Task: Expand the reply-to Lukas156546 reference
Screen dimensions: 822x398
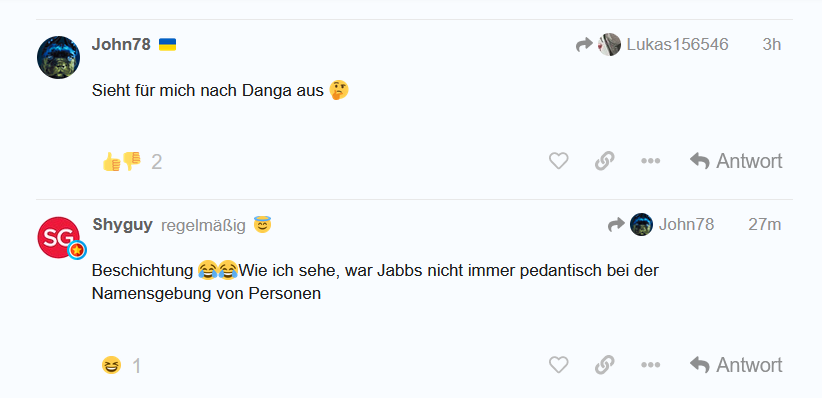Action: [x=652, y=45]
